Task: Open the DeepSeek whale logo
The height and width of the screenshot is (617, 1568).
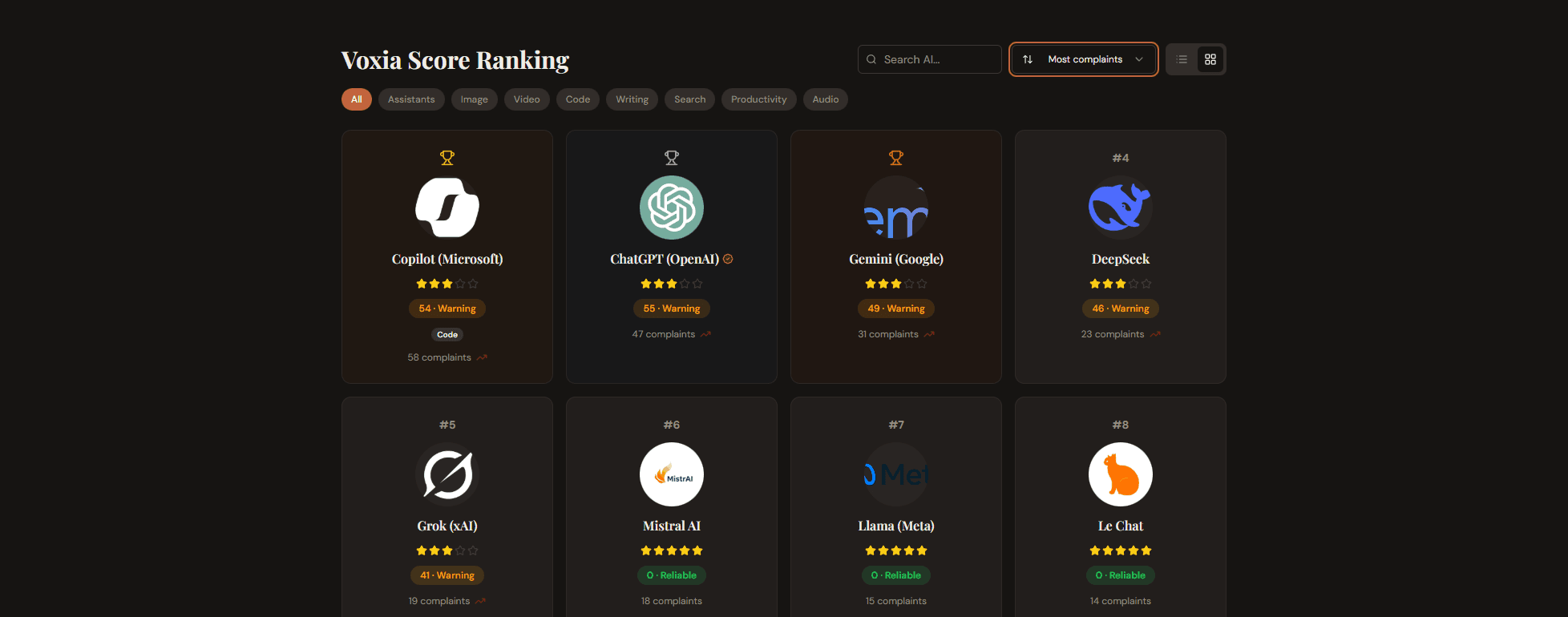Action: click(1121, 208)
